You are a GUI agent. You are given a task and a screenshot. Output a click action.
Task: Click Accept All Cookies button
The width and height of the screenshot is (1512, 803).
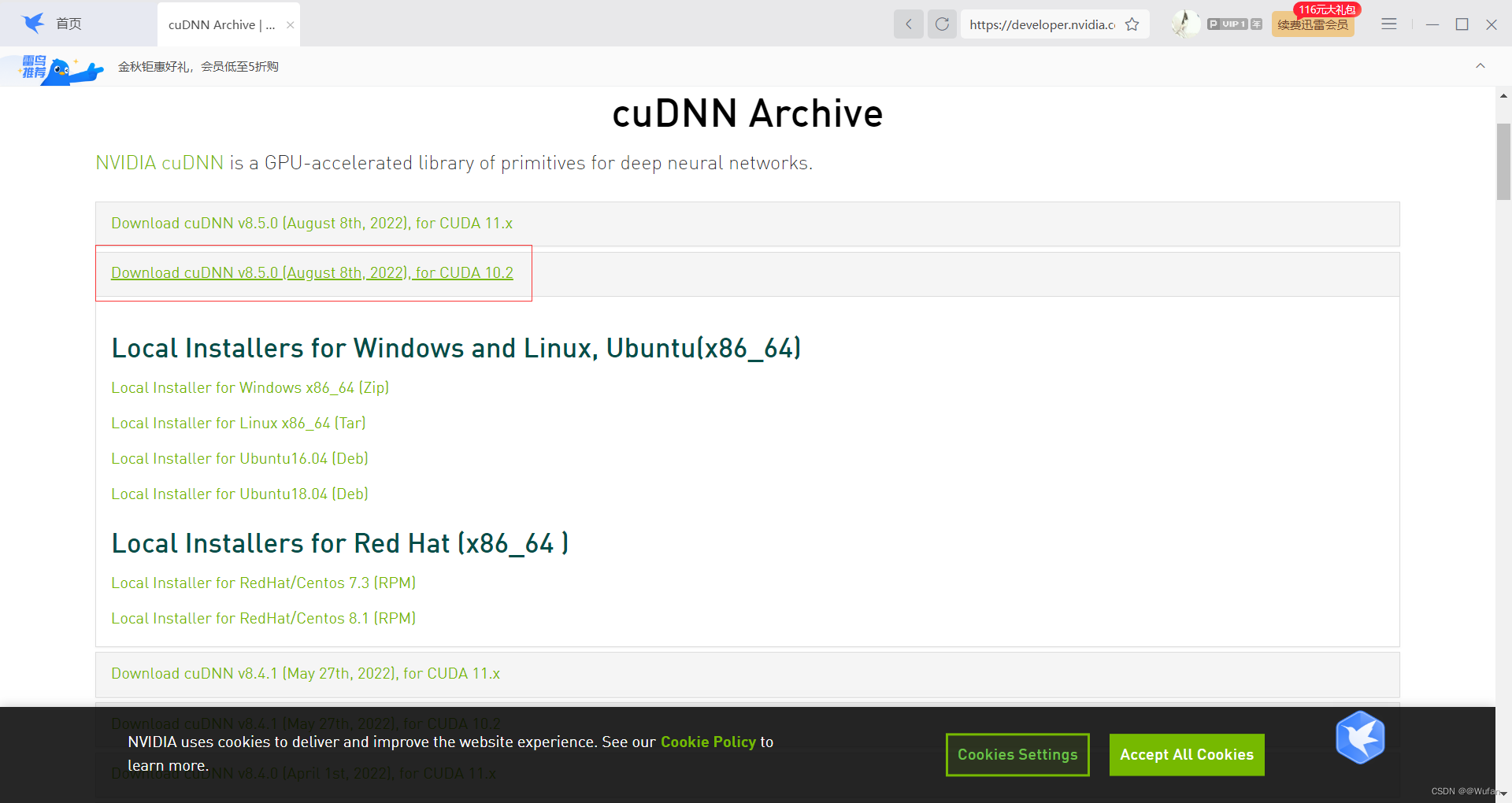tap(1187, 755)
